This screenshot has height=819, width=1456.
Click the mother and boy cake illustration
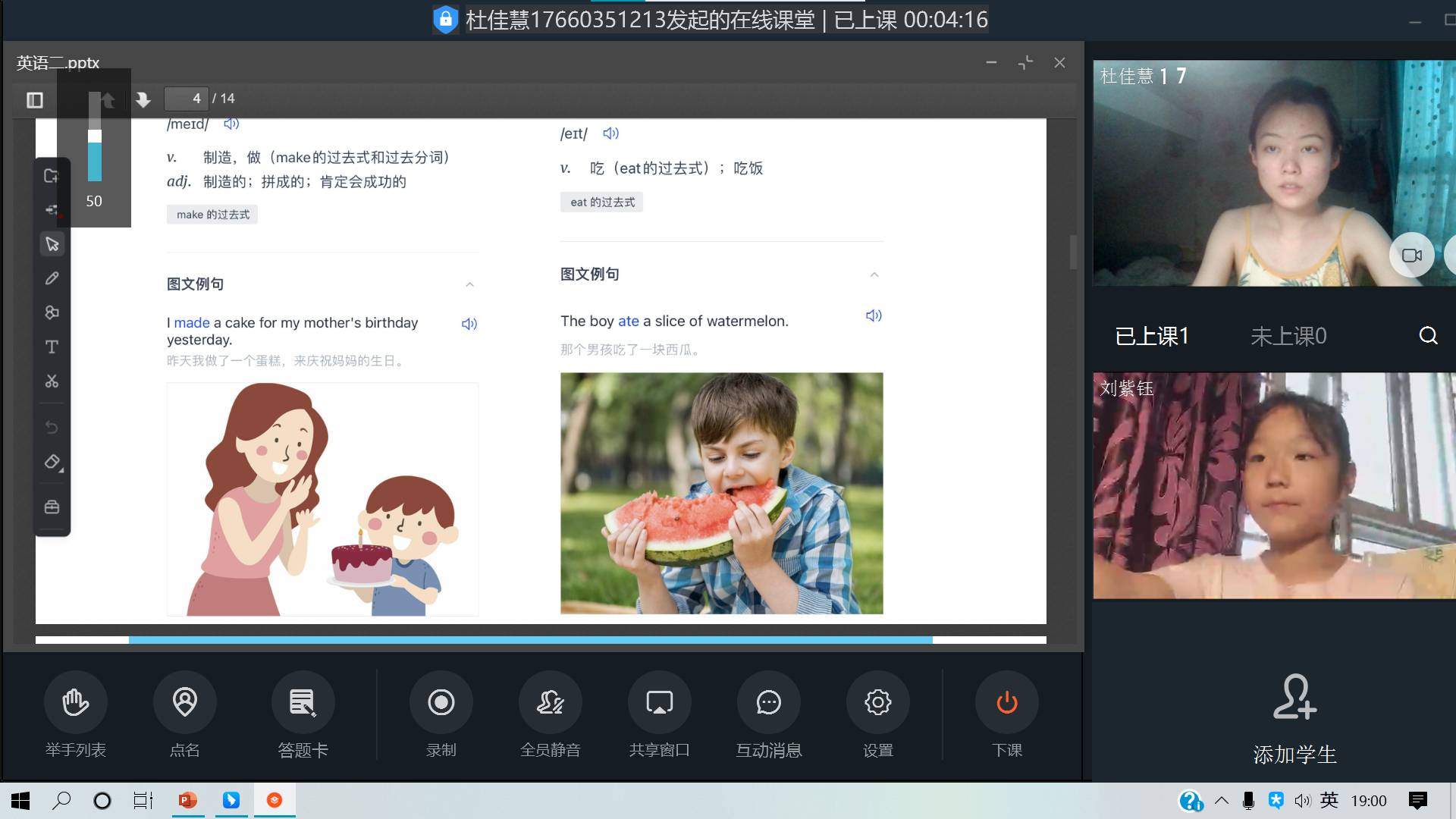322,499
